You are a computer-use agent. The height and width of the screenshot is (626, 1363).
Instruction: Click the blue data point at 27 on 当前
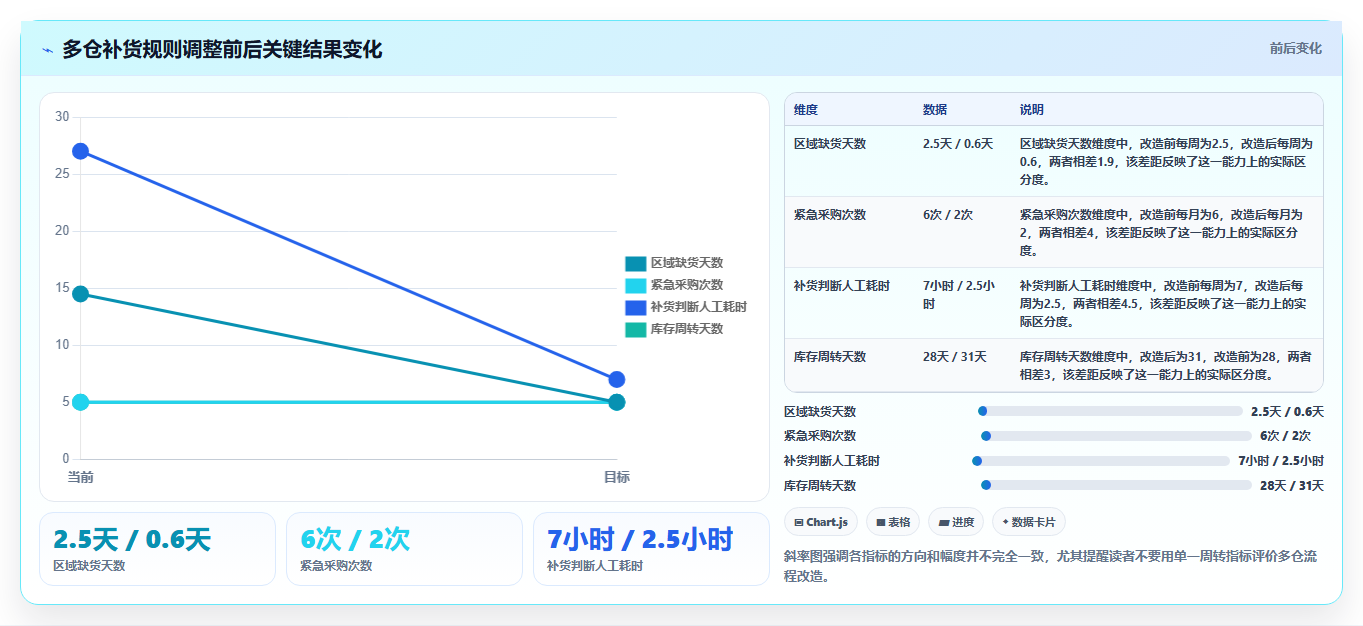click(80, 151)
